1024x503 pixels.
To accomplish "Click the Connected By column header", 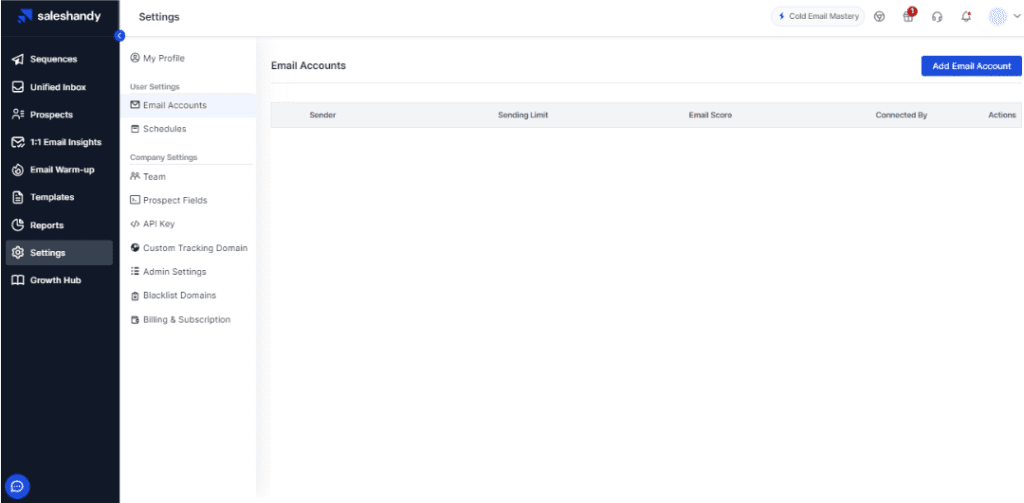I will pyautogui.click(x=901, y=115).
